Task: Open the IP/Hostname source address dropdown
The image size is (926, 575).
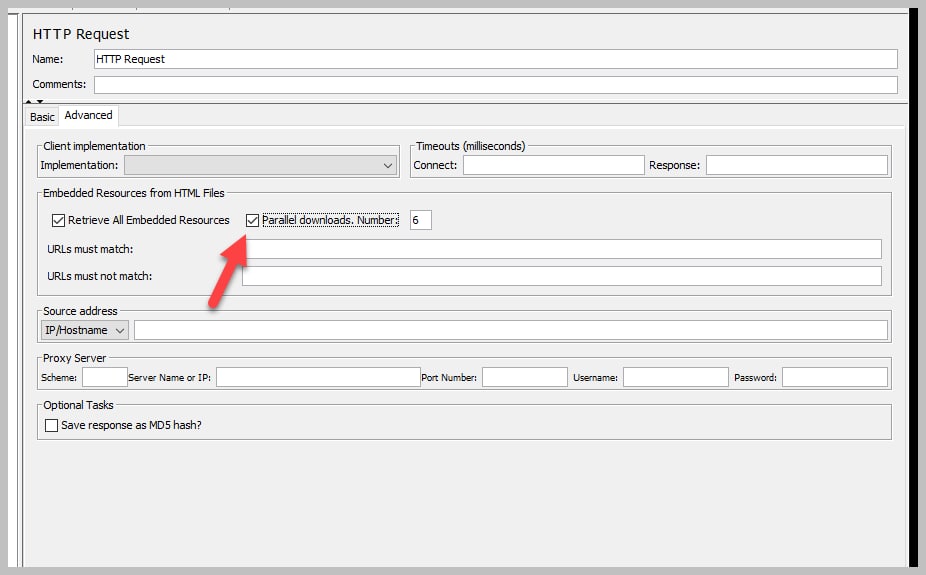Action: [84, 330]
